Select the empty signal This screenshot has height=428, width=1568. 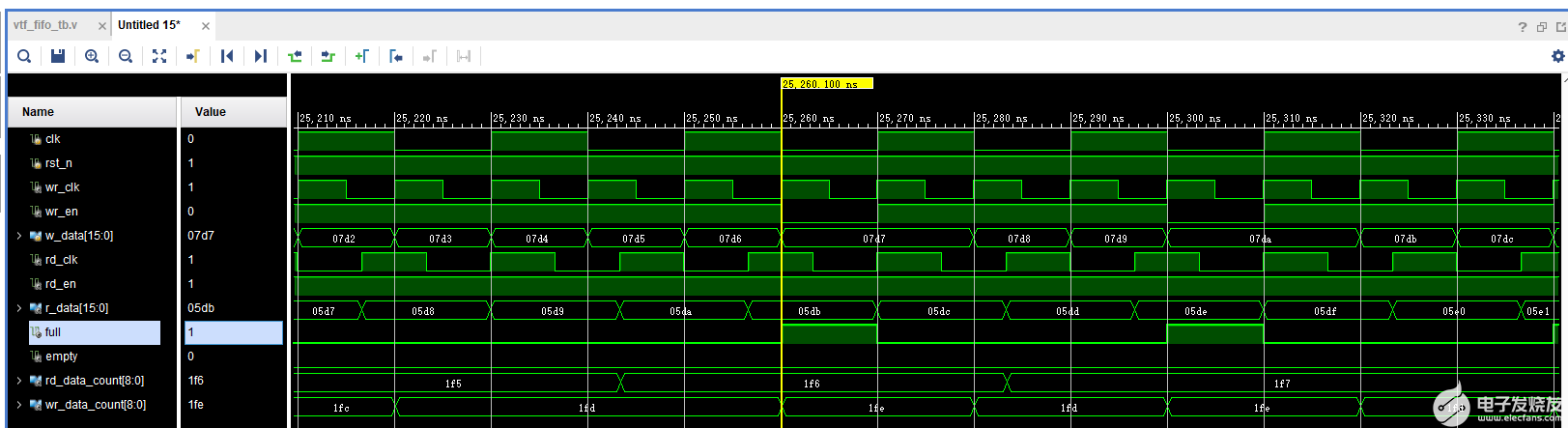[x=61, y=357]
